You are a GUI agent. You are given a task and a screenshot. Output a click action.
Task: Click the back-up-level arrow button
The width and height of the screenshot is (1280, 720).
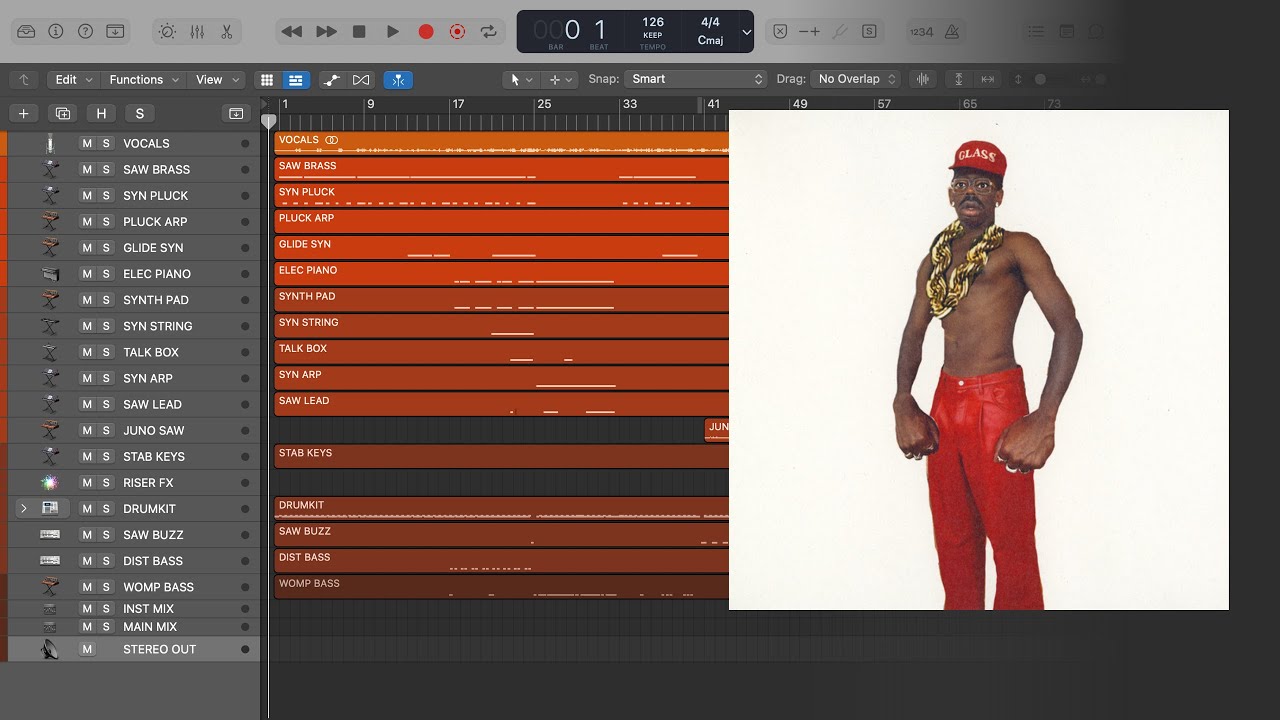[x=24, y=80]
